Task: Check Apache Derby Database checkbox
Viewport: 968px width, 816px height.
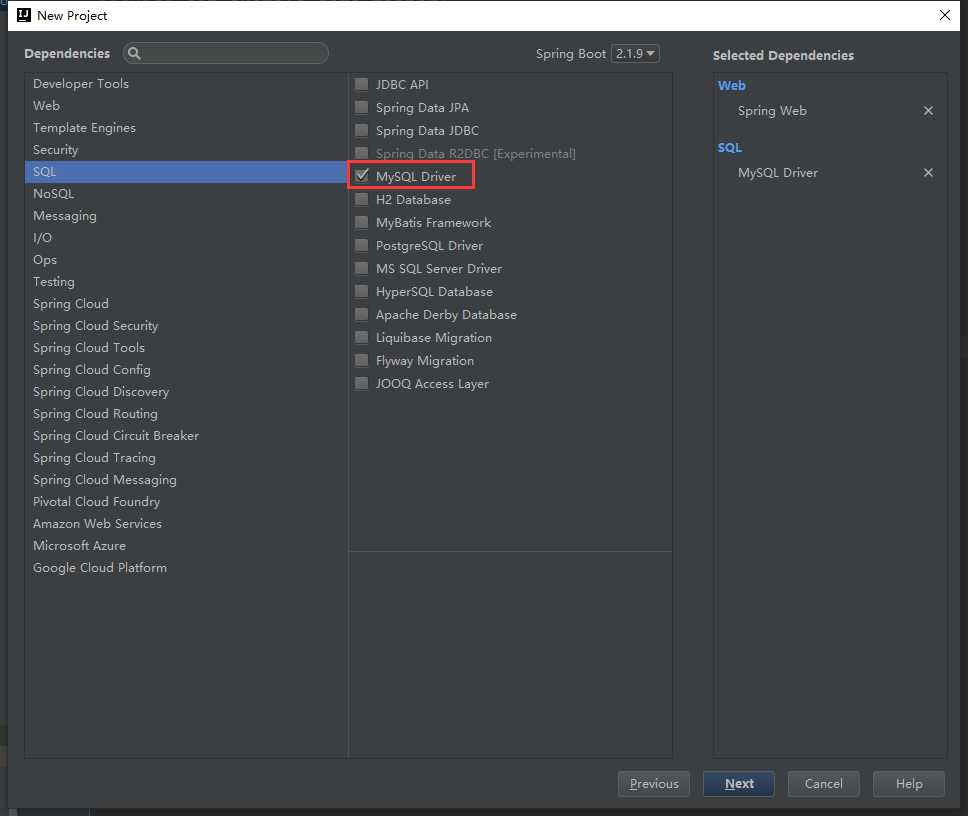Action: pos(362,314)
